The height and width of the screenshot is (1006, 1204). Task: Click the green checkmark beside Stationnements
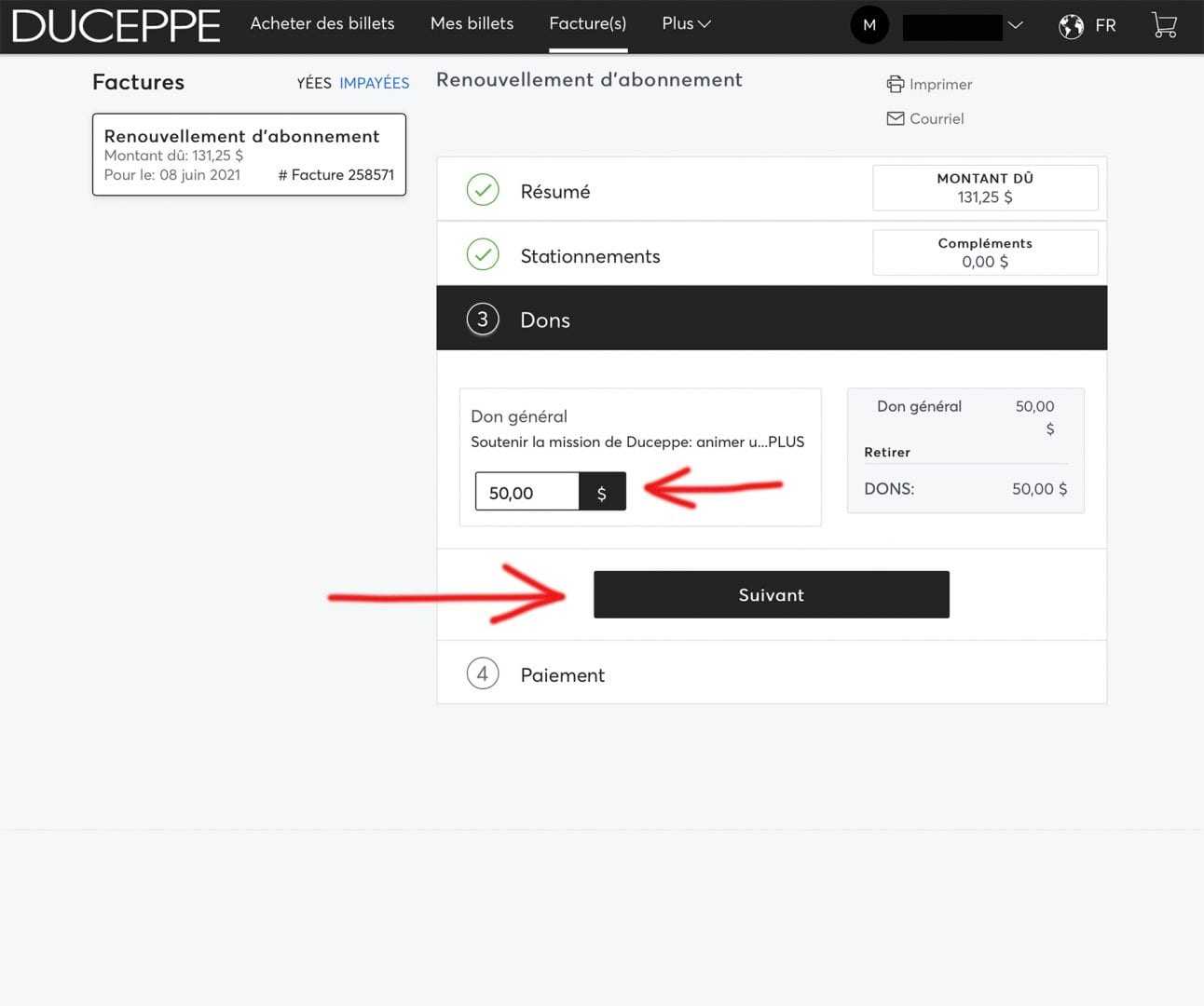click(483, 254)
